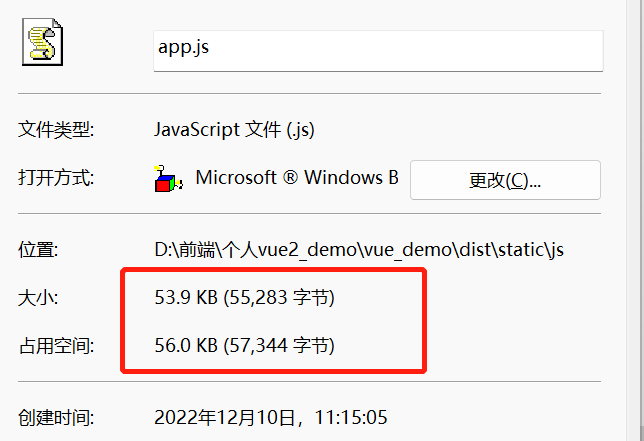The image size is (644, 441).
Task: Click the Microsoft ® Windows B program name
Action: point(297,177)
